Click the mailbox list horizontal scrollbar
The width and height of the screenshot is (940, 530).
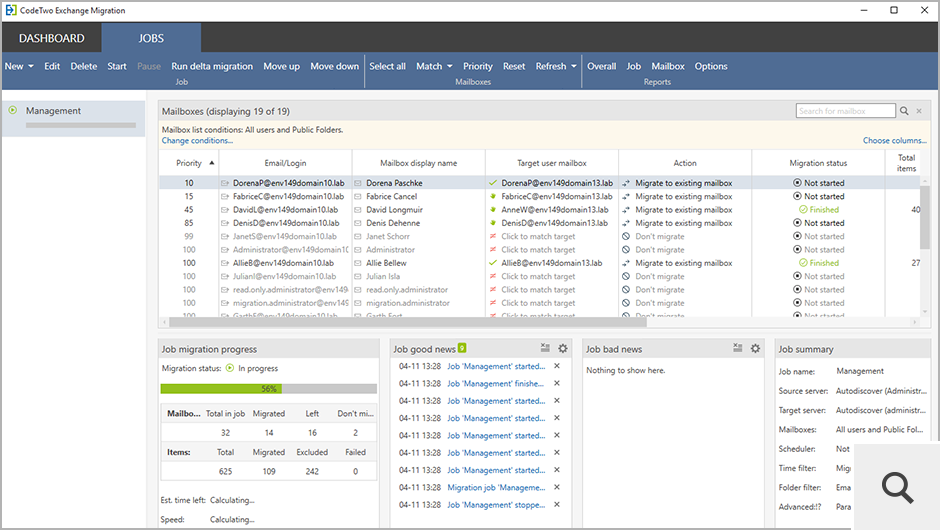click(x=408, y=322)
